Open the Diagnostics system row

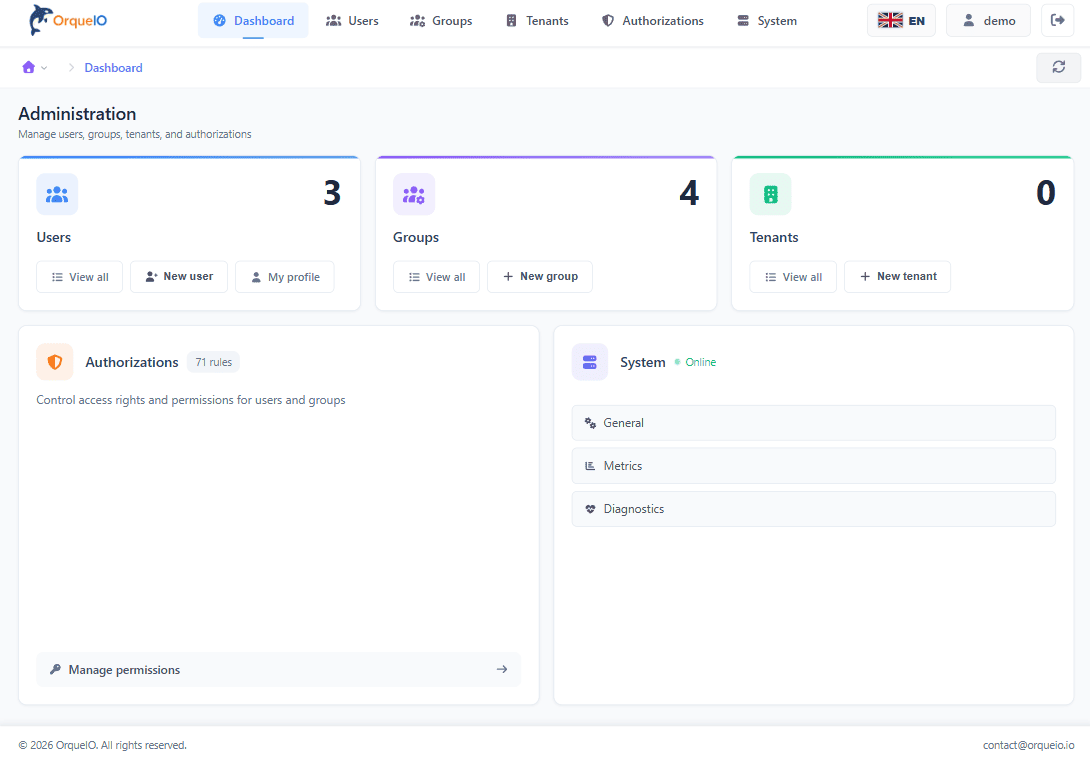pos(813,509)
